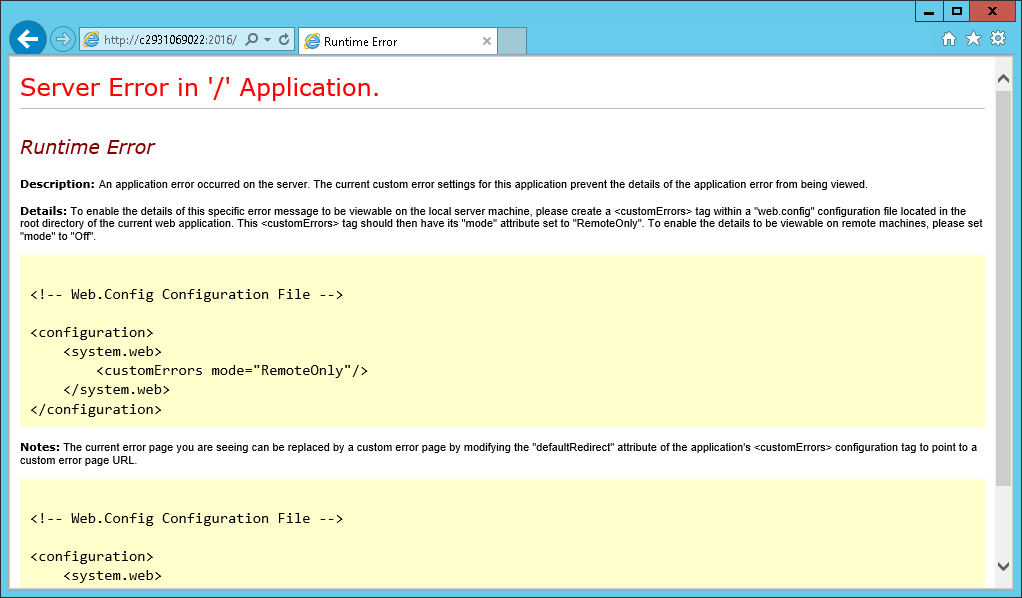
Task: Click the Forward navigation arrow
Action: (x=62, y=39)
